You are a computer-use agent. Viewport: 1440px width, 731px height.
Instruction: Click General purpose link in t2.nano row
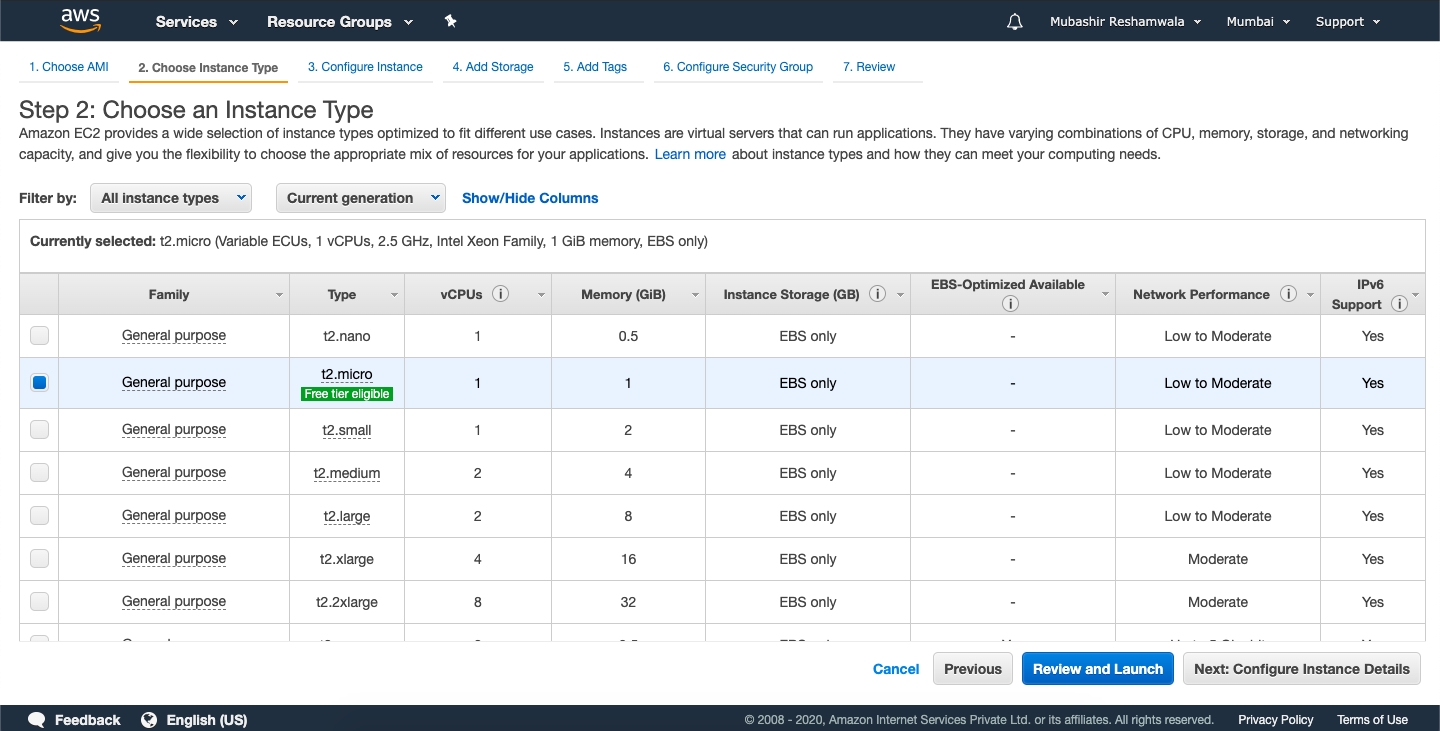pyautogui.click(x=174, y=336)
